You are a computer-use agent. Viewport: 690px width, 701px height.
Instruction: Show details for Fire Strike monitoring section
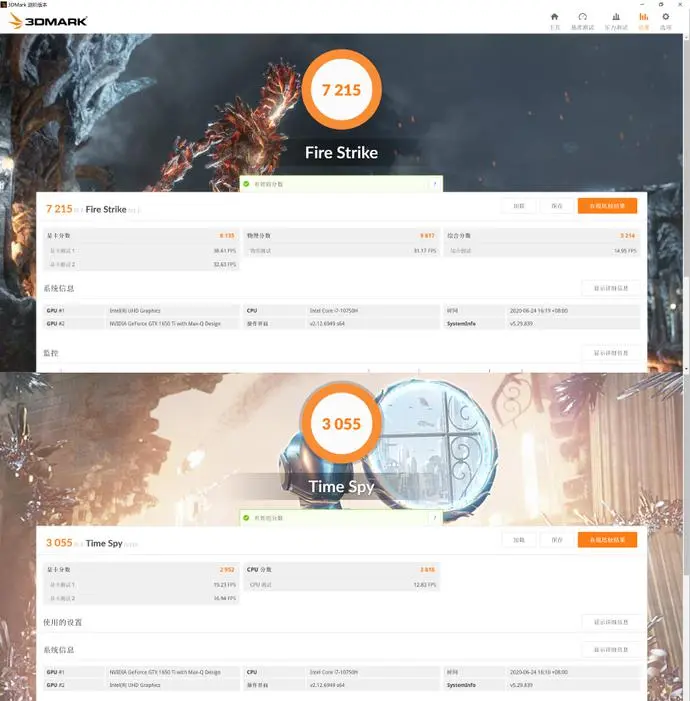(611, 353)
